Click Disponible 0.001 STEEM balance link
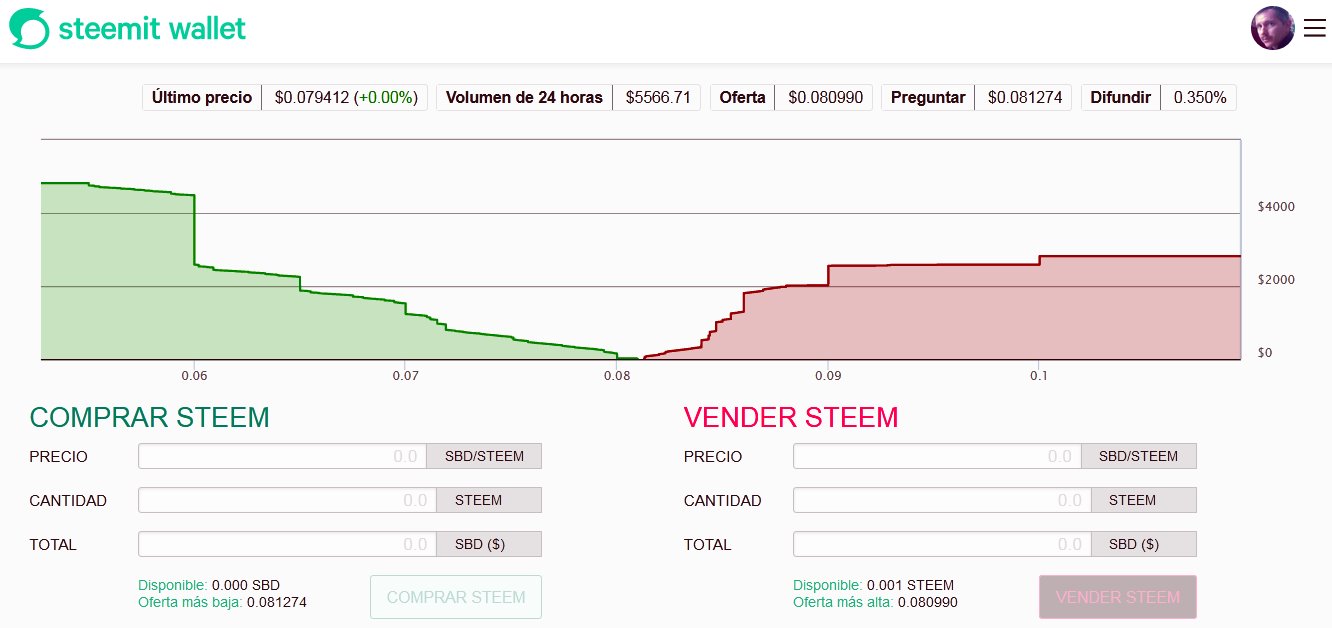Screen dimensions: 1332x628 click(874, 585)
